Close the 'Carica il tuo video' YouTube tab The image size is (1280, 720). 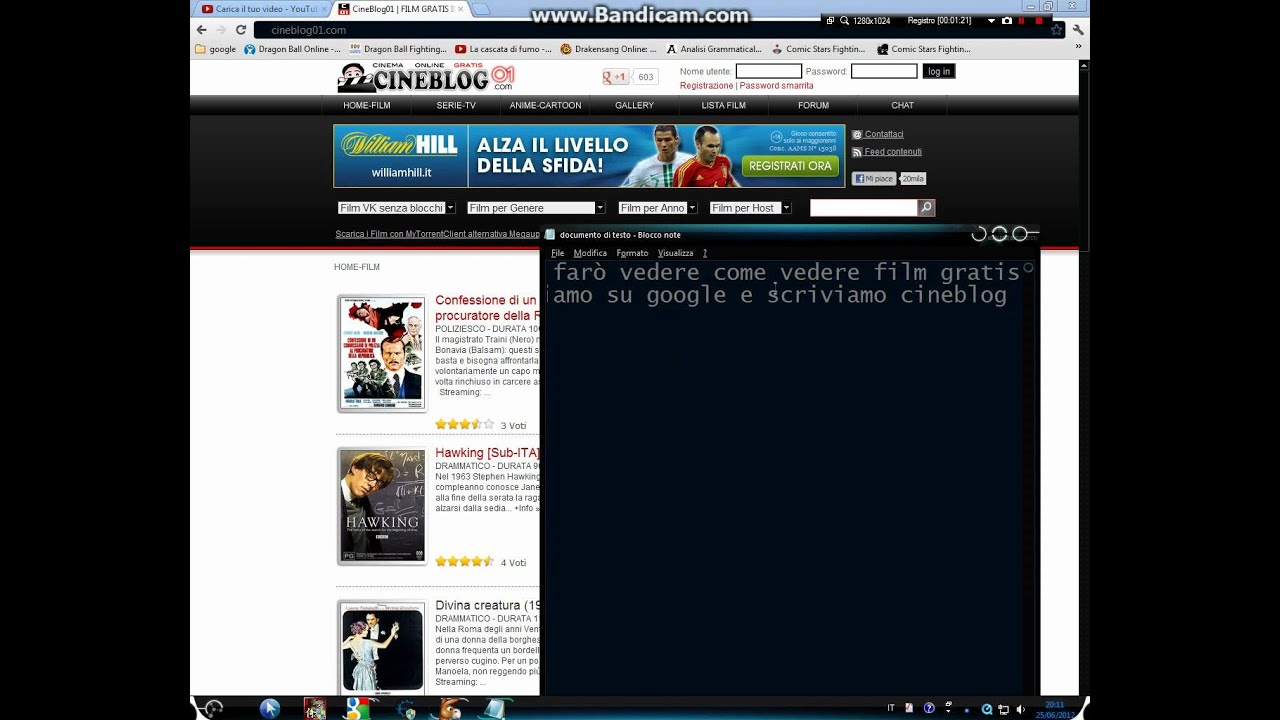(324, 9)
